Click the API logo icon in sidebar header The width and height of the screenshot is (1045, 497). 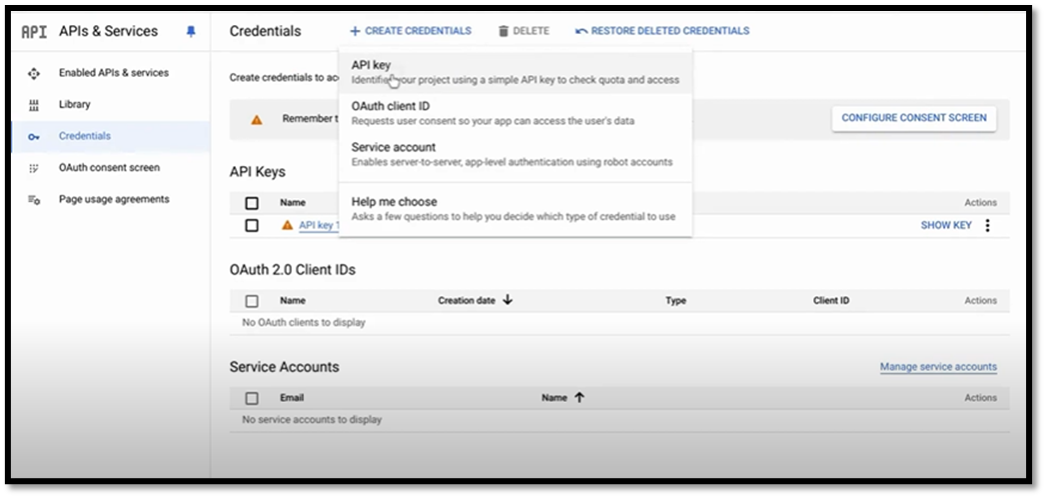click(x=34, y=32)
